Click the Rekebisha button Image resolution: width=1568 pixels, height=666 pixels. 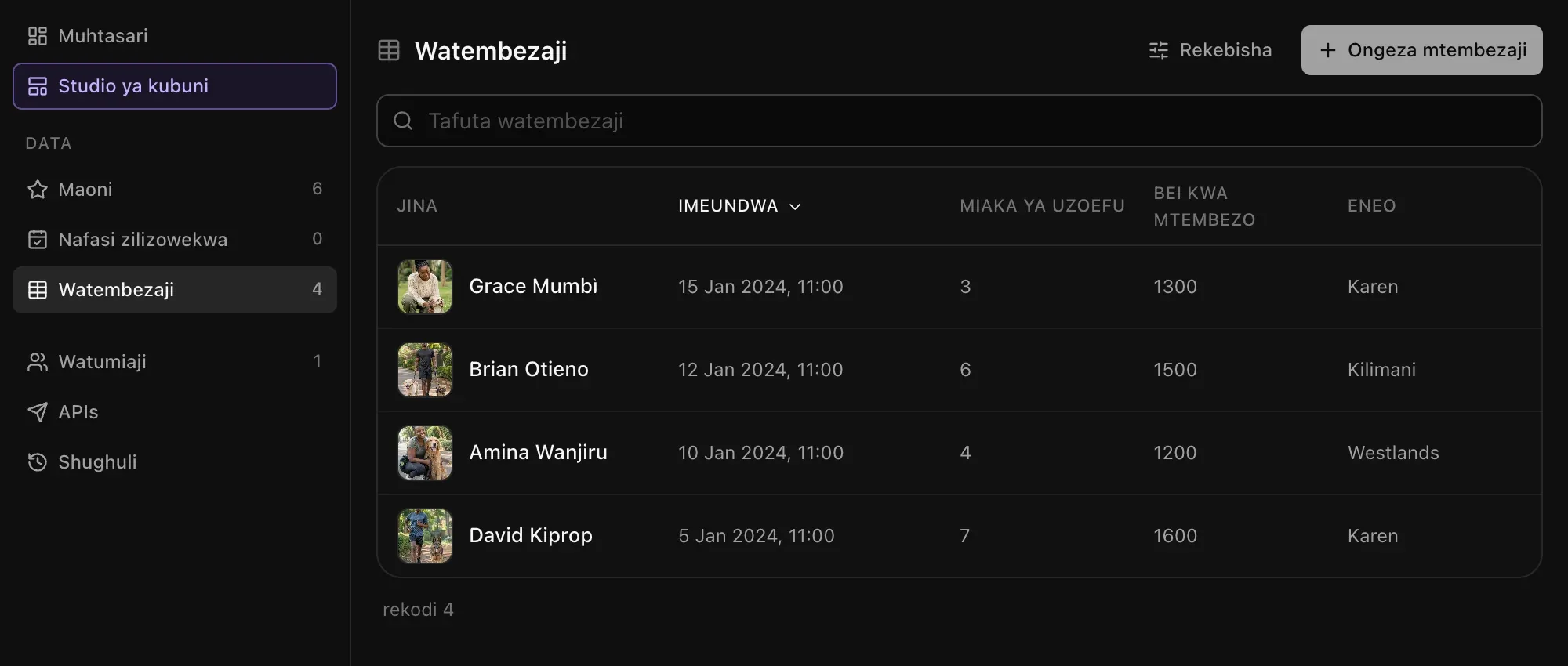point(1210,50)
